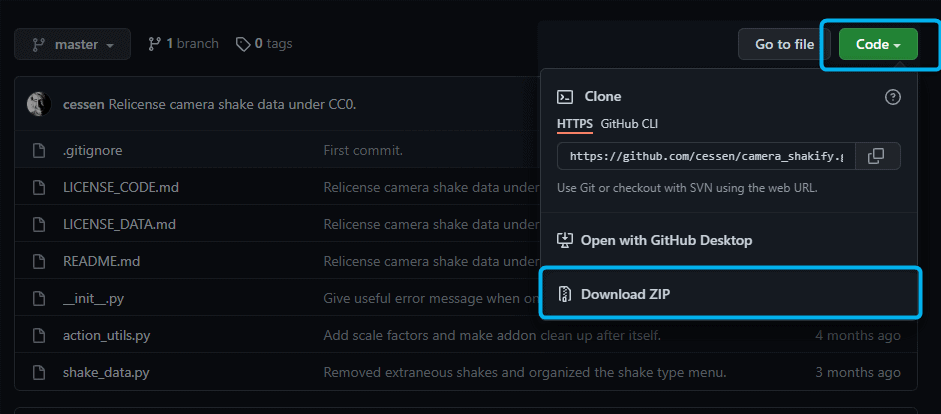Click cessen's avatar thumbnail
Image resolution: width=941 pixels, height=414 pixels.
click(38, 104)
